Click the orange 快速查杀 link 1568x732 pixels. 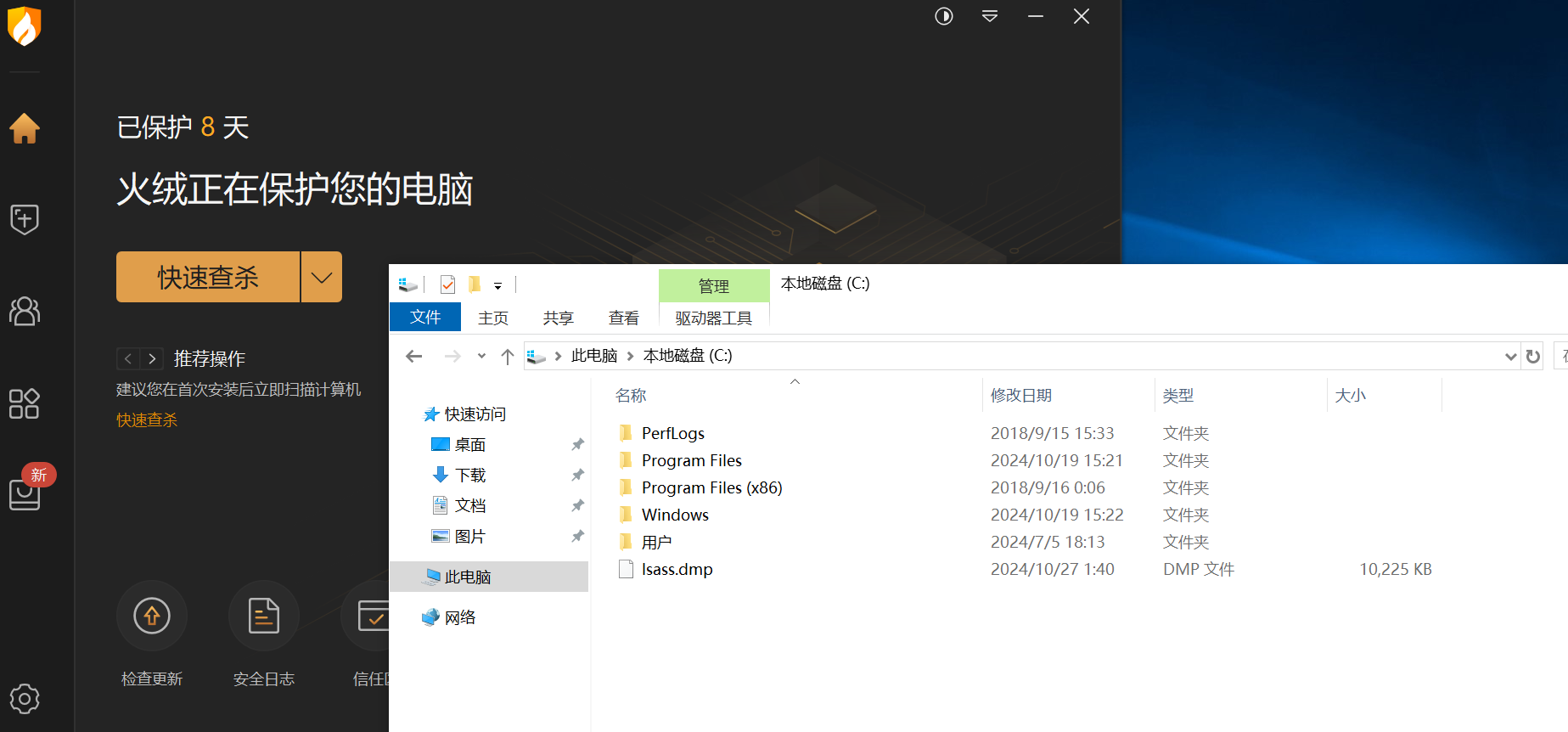coord(147,420)
